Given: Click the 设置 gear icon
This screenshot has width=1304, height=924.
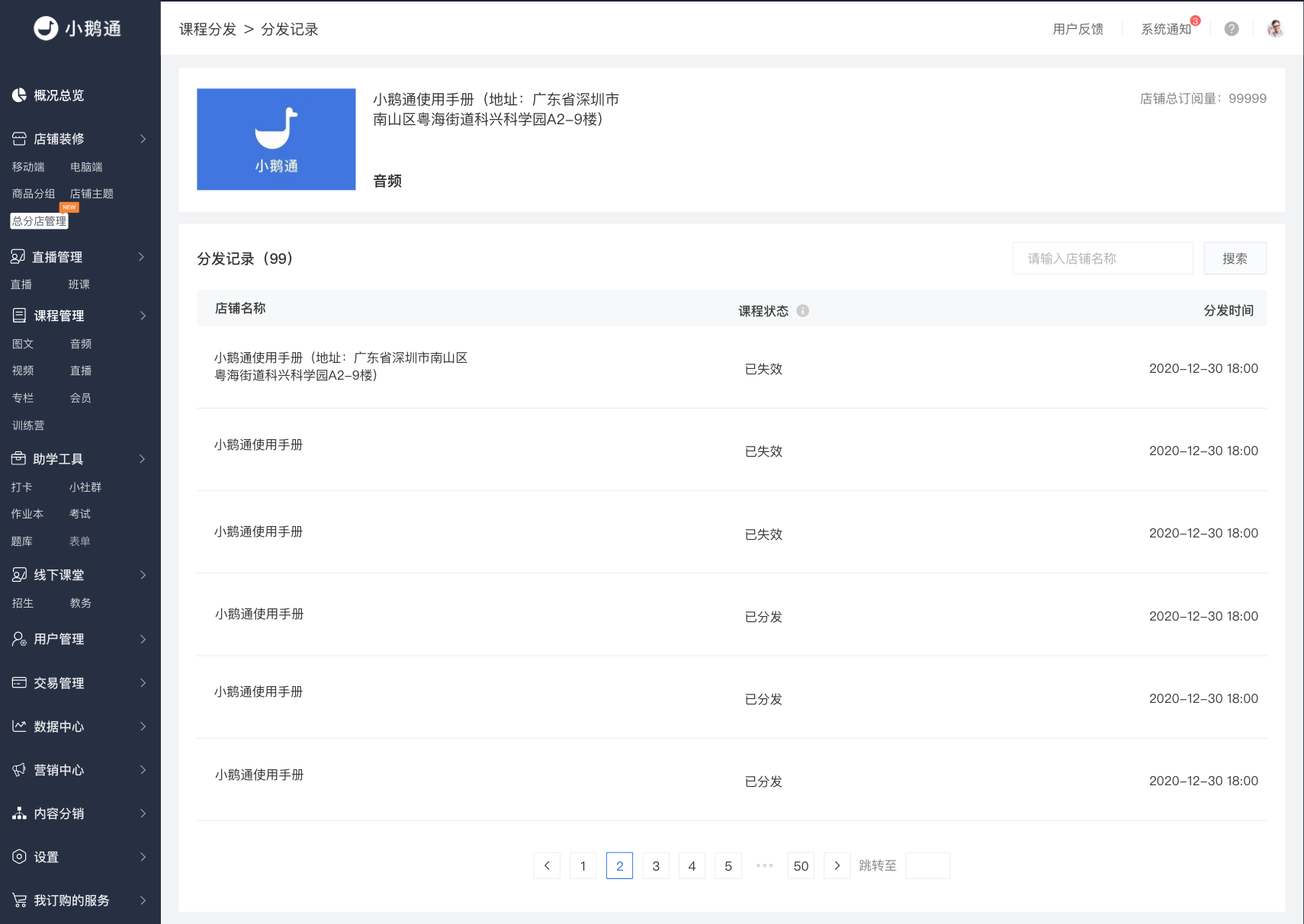Looking at the screenshot, I should click(19, 857).
